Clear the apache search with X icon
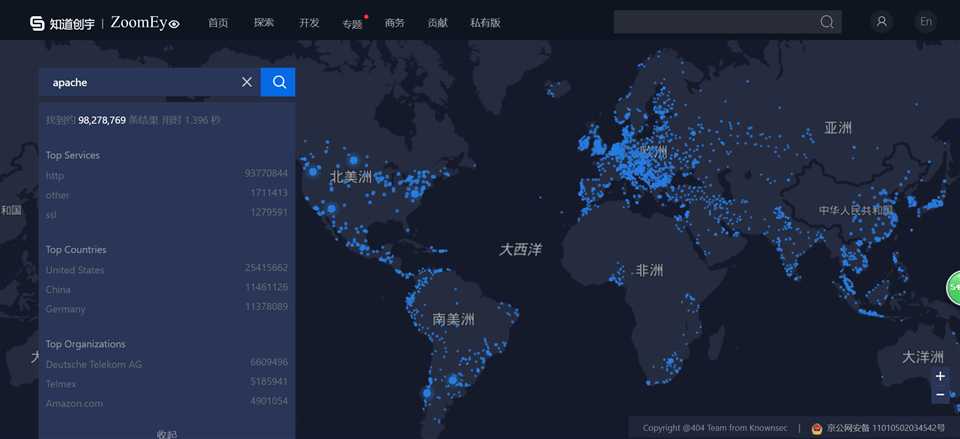Screen dimensions: 960x439 (247, 82)
